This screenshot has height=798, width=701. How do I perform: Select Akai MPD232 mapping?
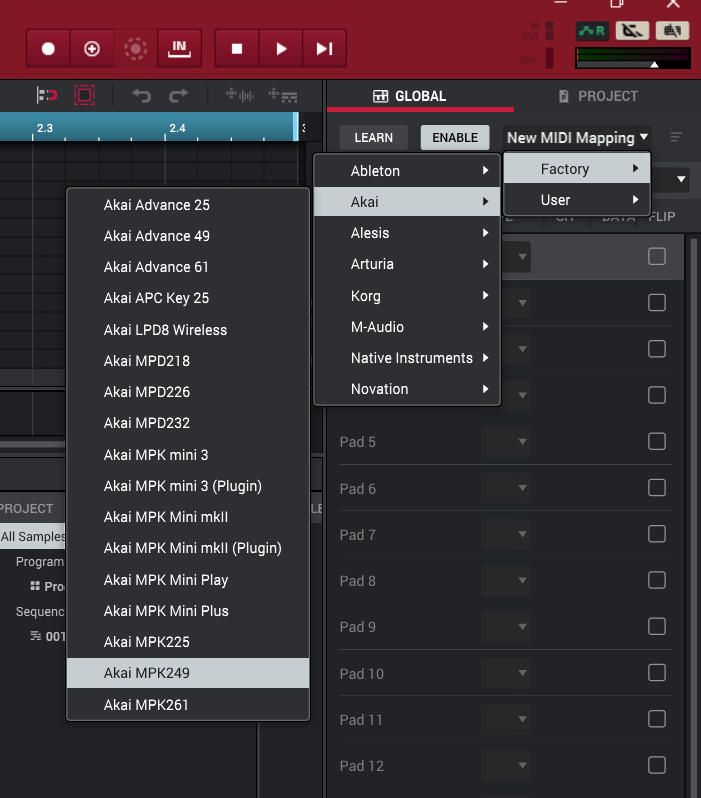pyautogui.click(x=188, y=422)
